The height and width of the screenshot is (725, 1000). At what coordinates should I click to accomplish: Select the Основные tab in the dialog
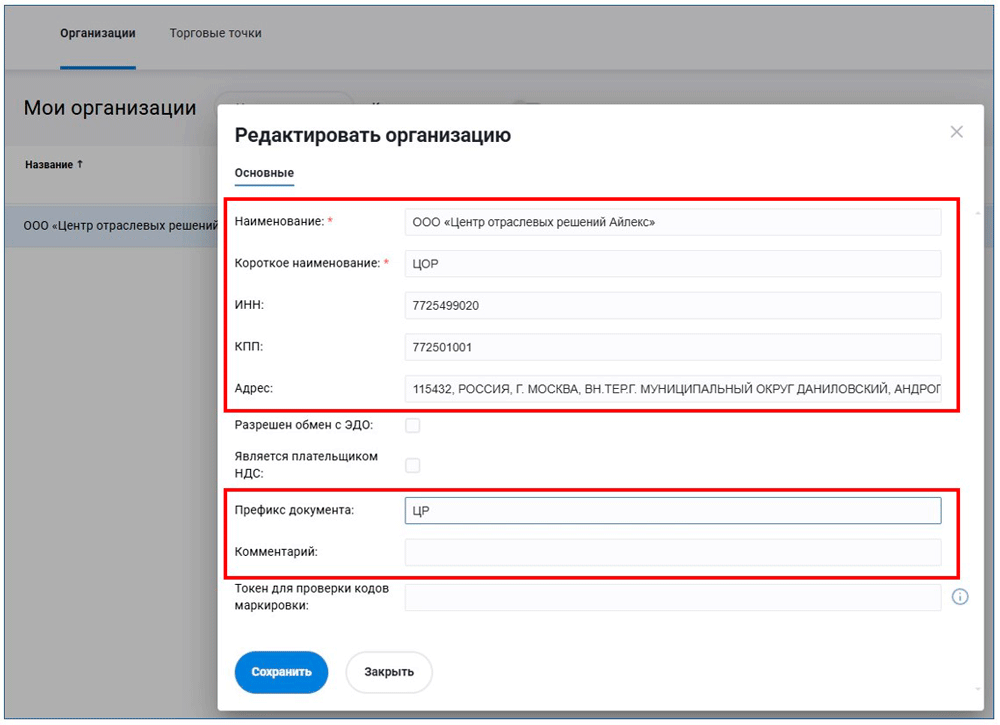click(x=264, y=173)
